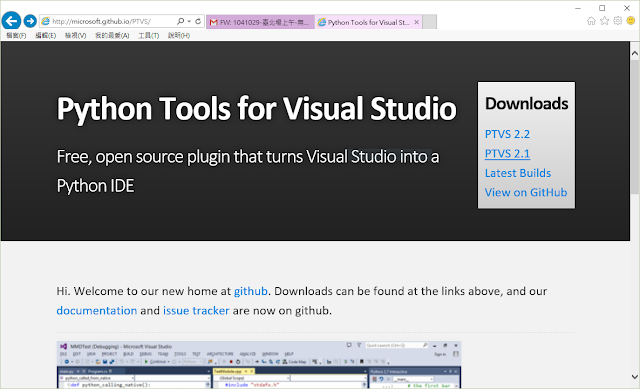Click the Python Tools for Visual Studio heading

(256, 109)
